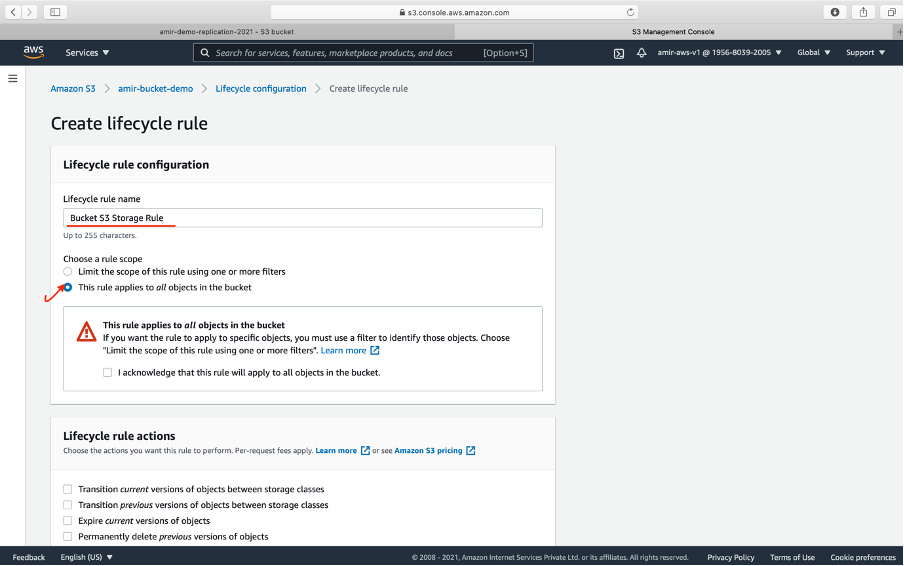Image resolution: width=904 pixels, height=566 pixels.
Task: Open the Services dropdown menu
Action: pyautogui.click(x=87, y=52)
